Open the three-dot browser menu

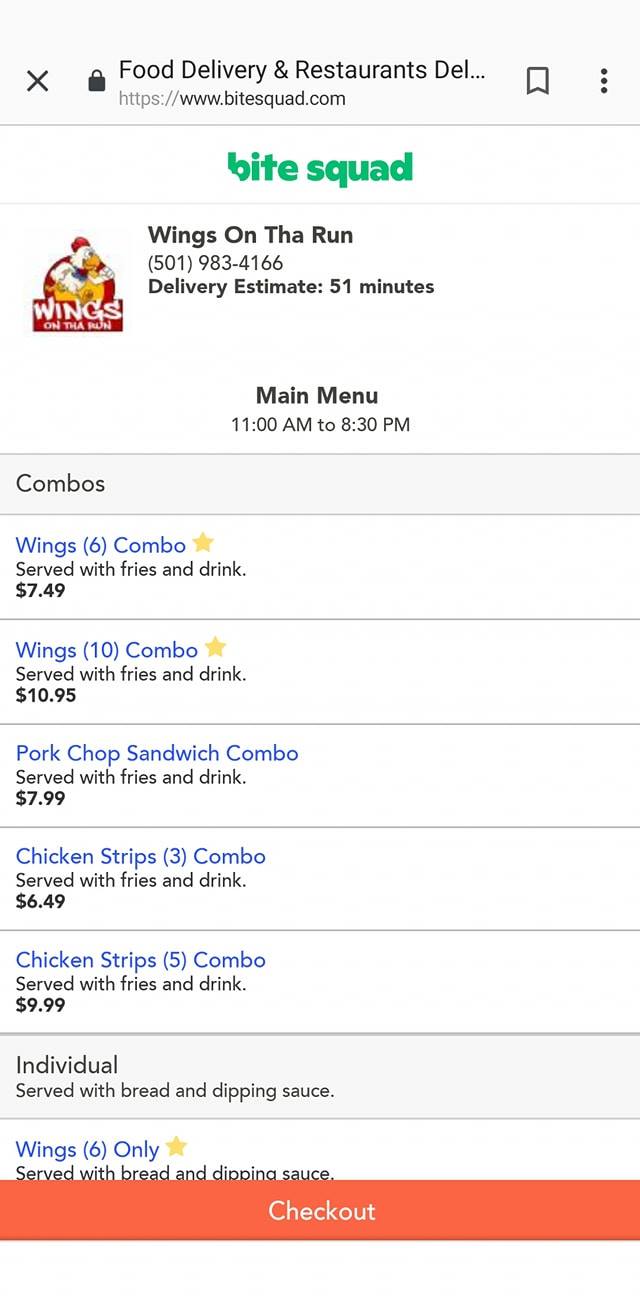click(x=604, y=81)
